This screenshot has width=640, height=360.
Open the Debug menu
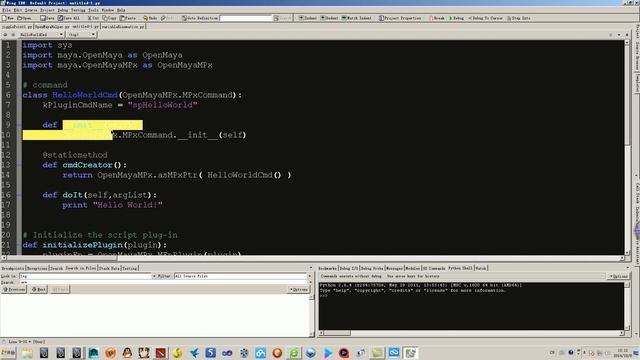62,10
